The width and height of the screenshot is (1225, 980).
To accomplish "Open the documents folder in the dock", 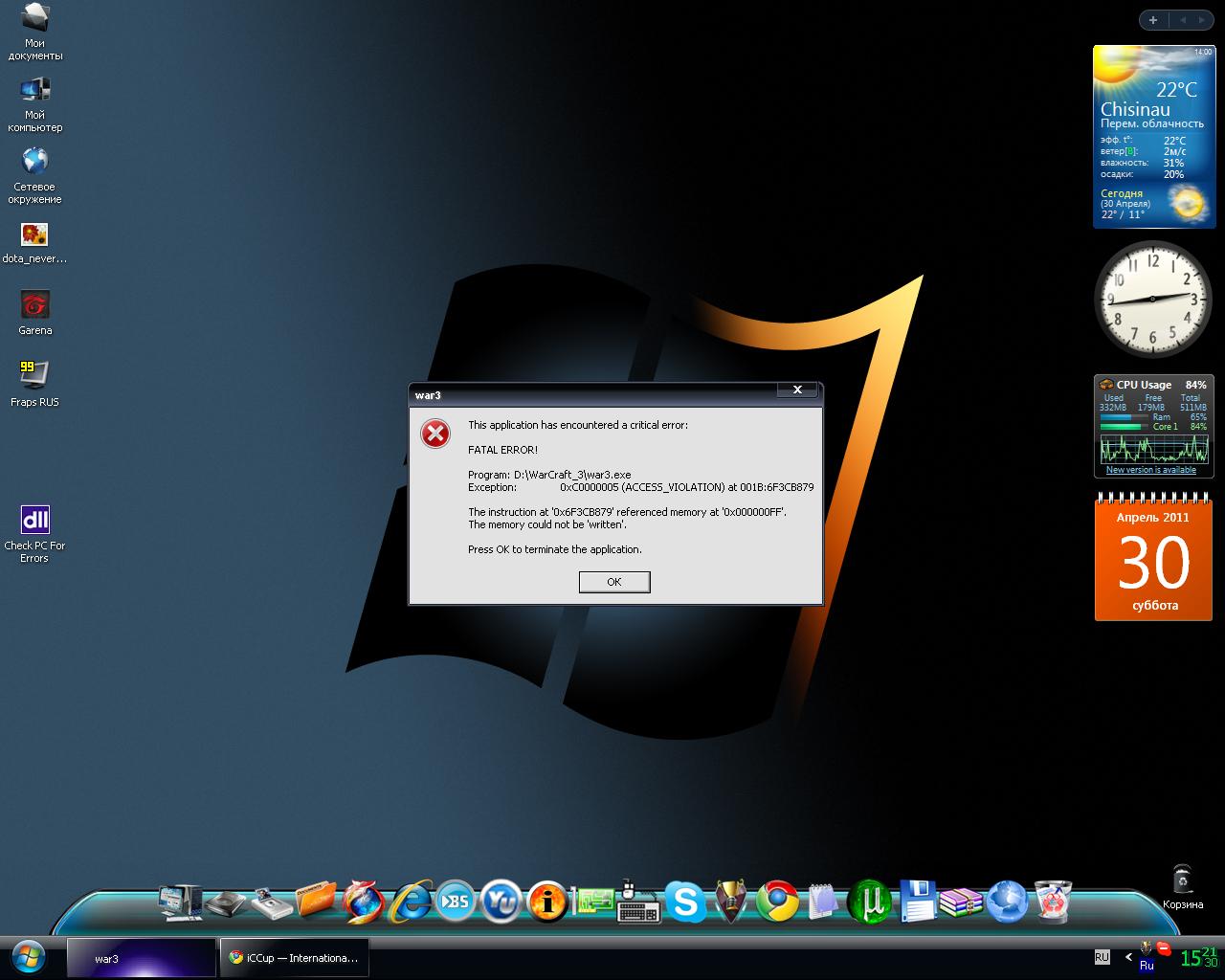I will click(317, 901).
